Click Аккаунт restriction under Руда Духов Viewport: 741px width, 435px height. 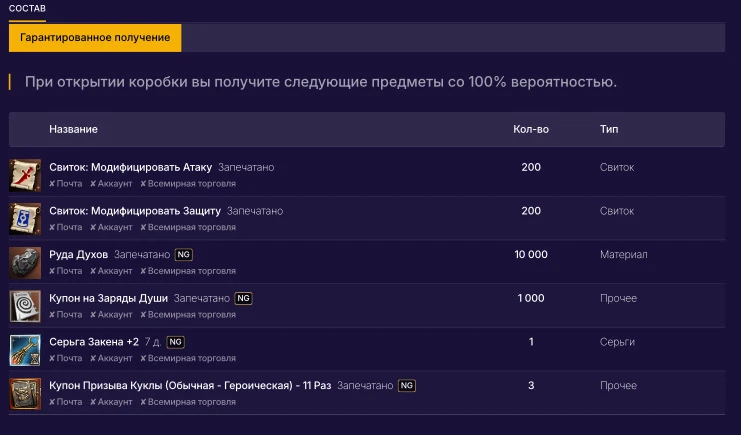coord(111,271)
